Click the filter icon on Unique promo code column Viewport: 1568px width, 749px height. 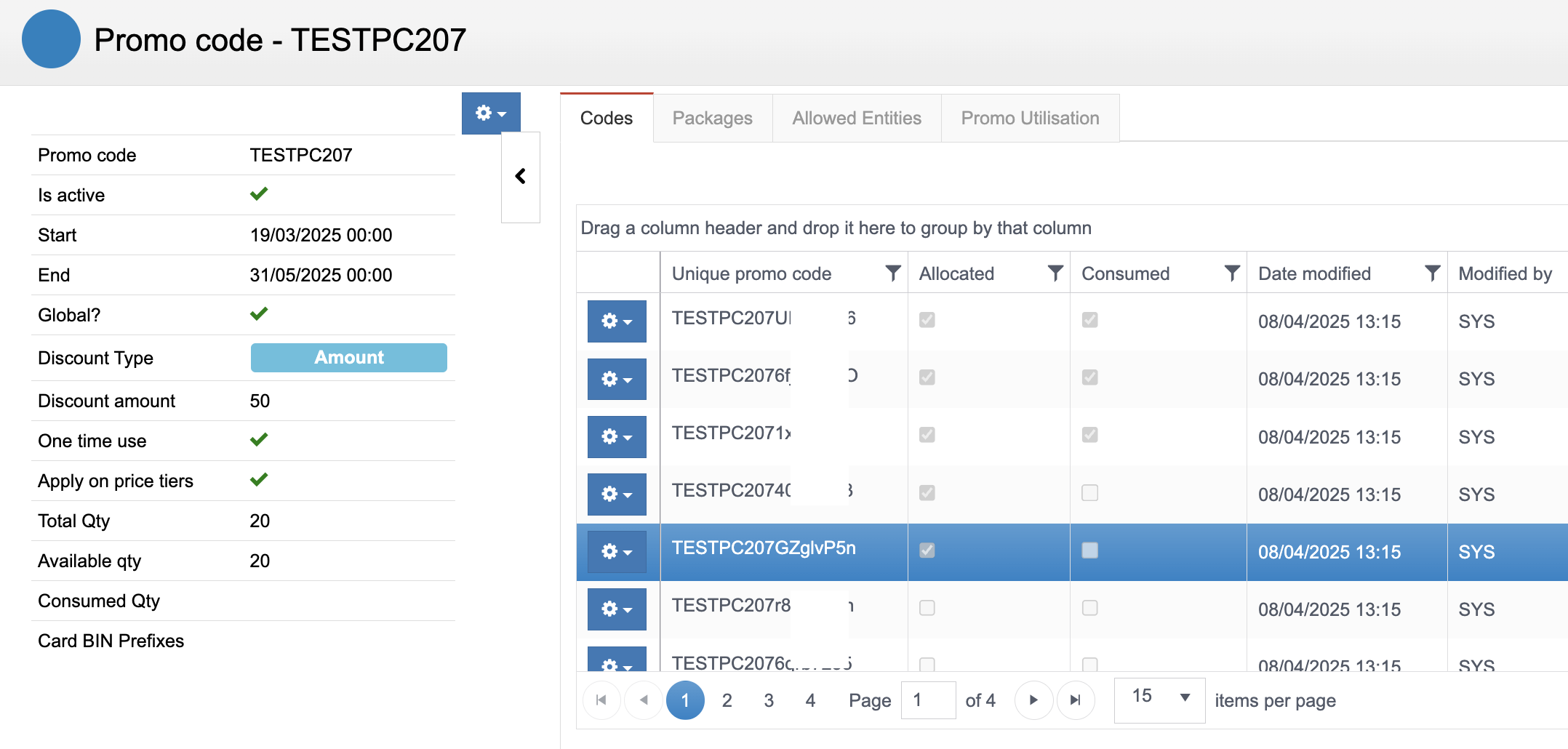coord(892,273)
